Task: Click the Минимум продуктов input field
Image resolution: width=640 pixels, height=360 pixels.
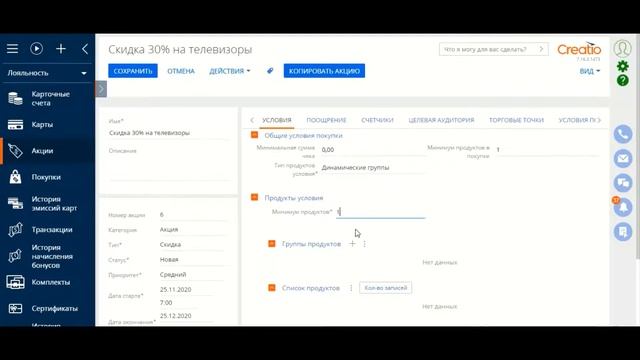Action: point(380,212)
